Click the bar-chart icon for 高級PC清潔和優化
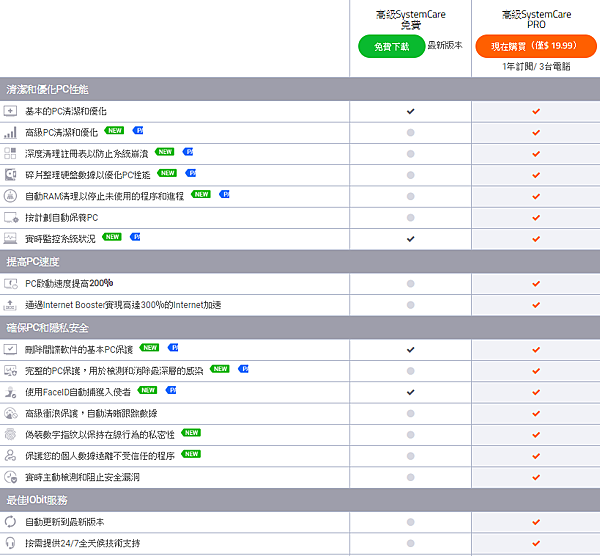Image resolution: width=600 pixels, height=556 pixels. click(10, 132)
